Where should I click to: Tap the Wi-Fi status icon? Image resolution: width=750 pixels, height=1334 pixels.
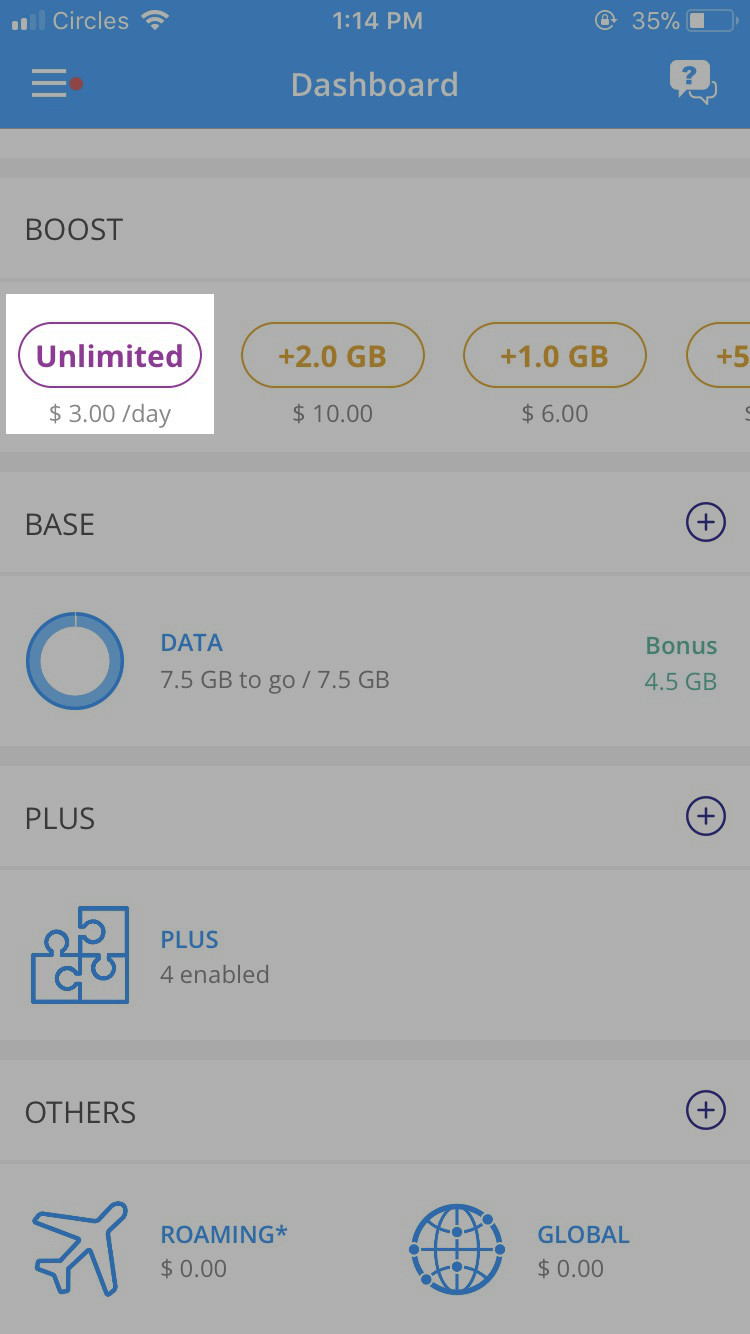(155, 20)
